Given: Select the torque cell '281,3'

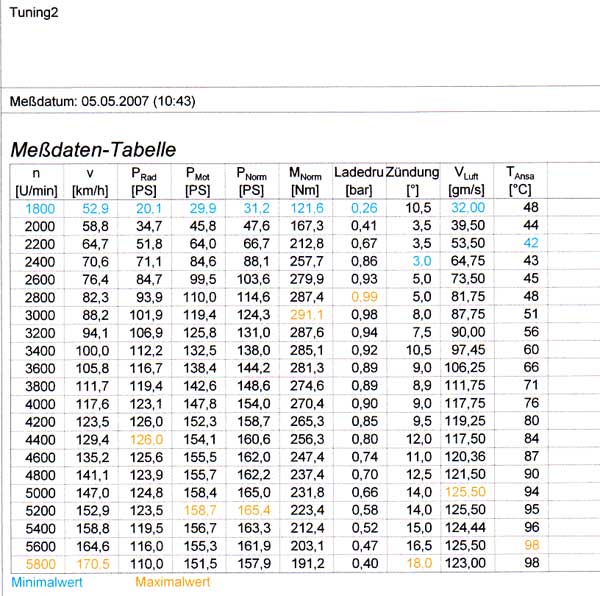Looking at the screenshot, I should pos(307,368).
